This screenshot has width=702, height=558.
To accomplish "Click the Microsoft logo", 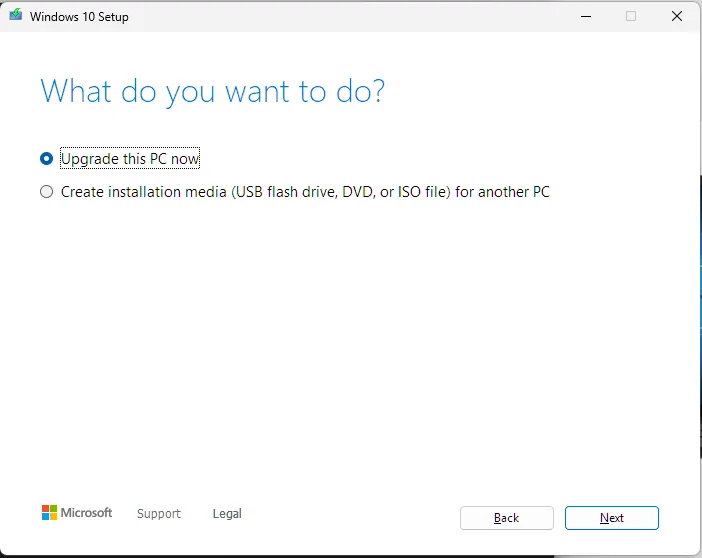I will (77, 512).
